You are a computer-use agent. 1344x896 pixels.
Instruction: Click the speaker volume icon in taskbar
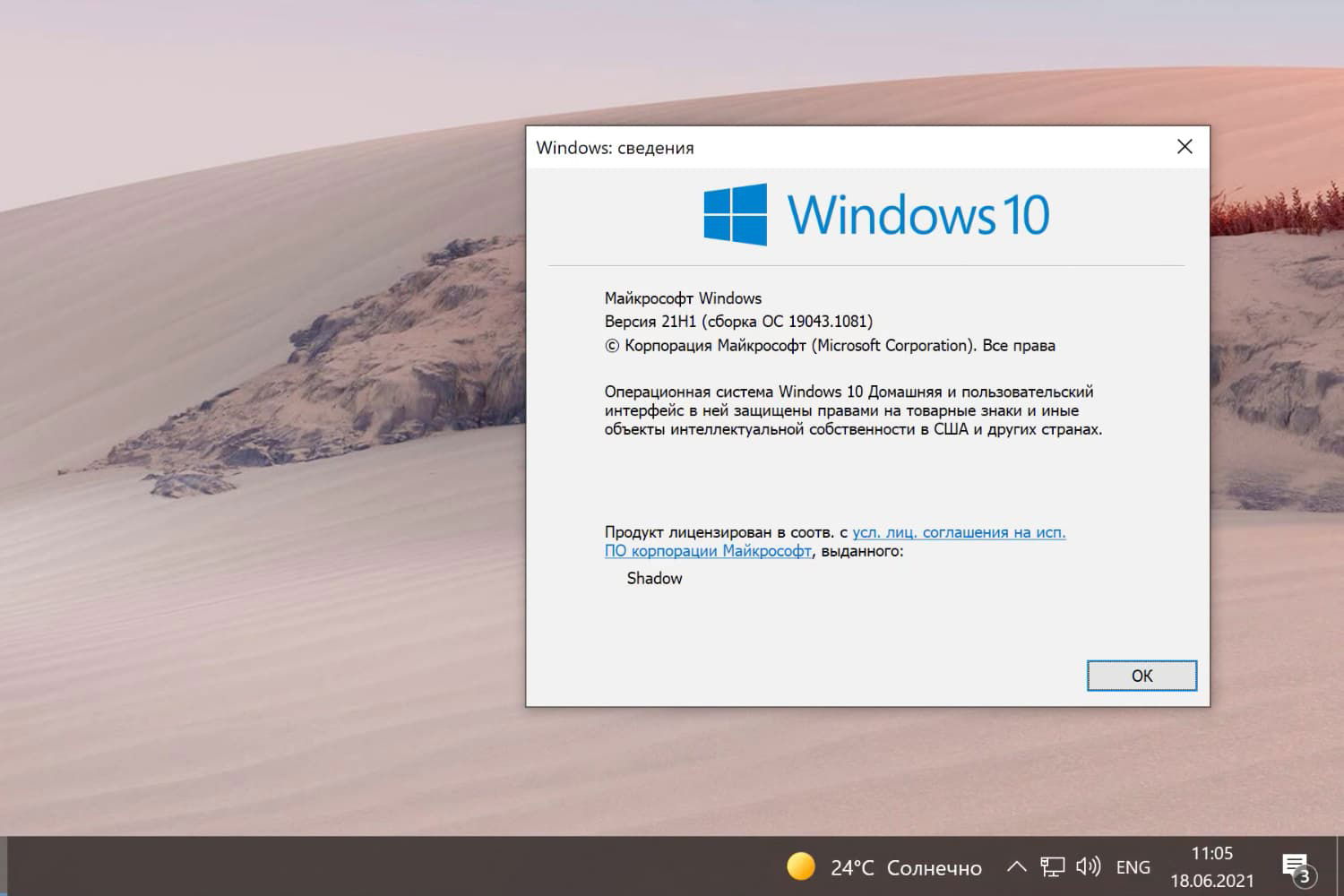[1087, 866]
